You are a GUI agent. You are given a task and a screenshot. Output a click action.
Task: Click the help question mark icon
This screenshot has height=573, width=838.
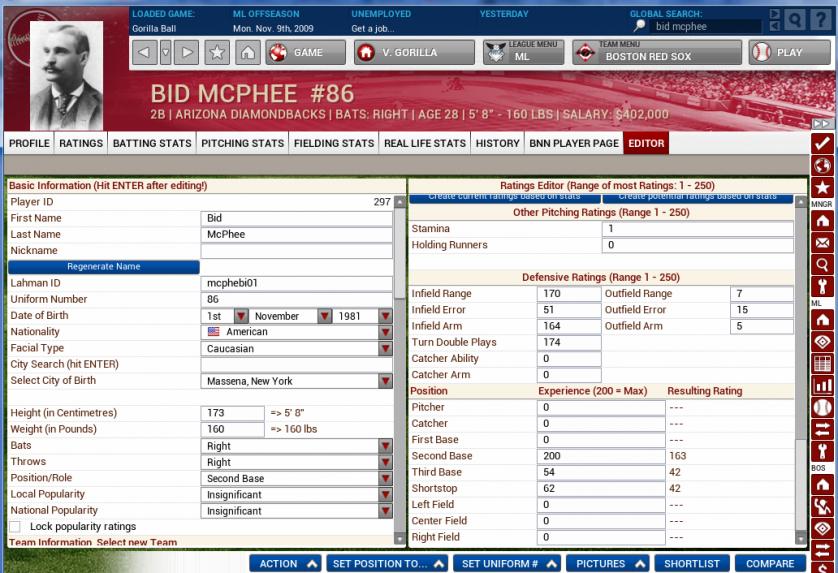pyautogui.click(x=820, y=19)
